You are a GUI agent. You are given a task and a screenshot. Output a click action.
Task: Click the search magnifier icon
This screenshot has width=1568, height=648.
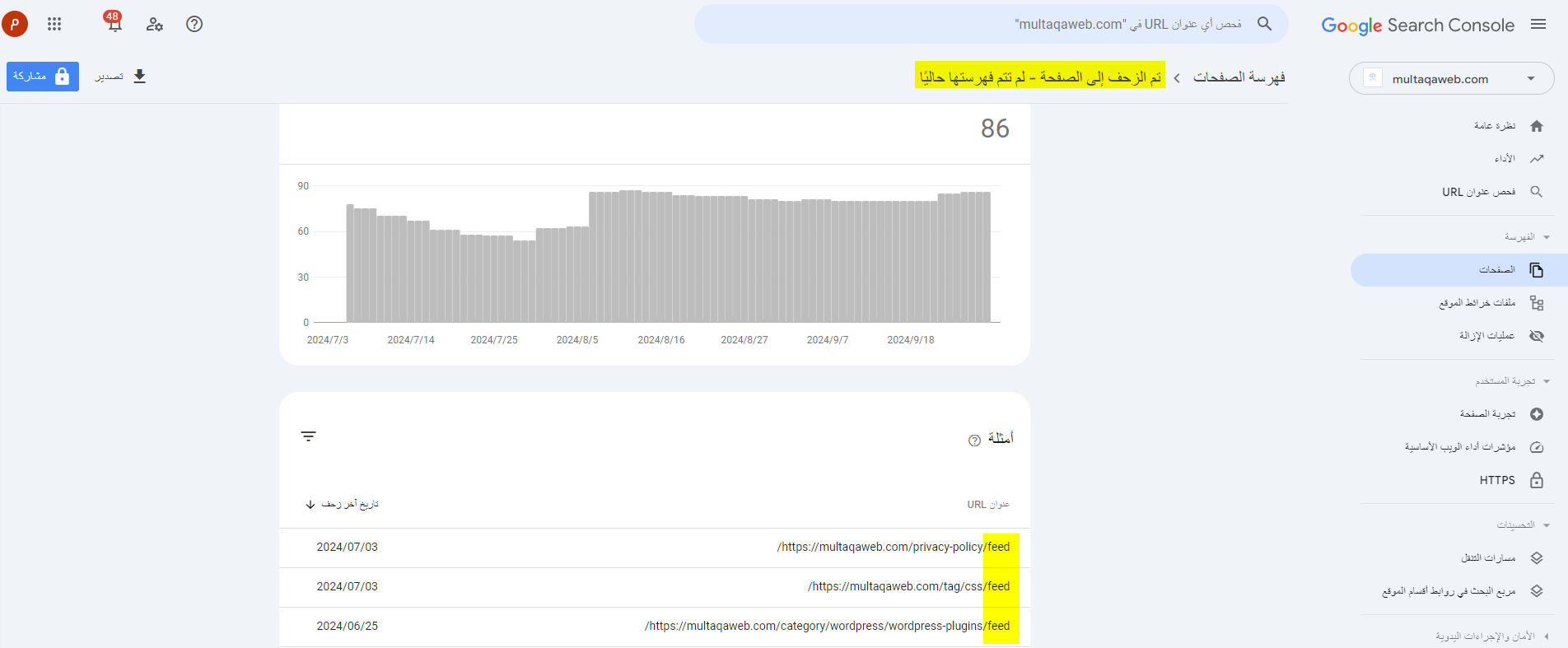(1265, 24)
